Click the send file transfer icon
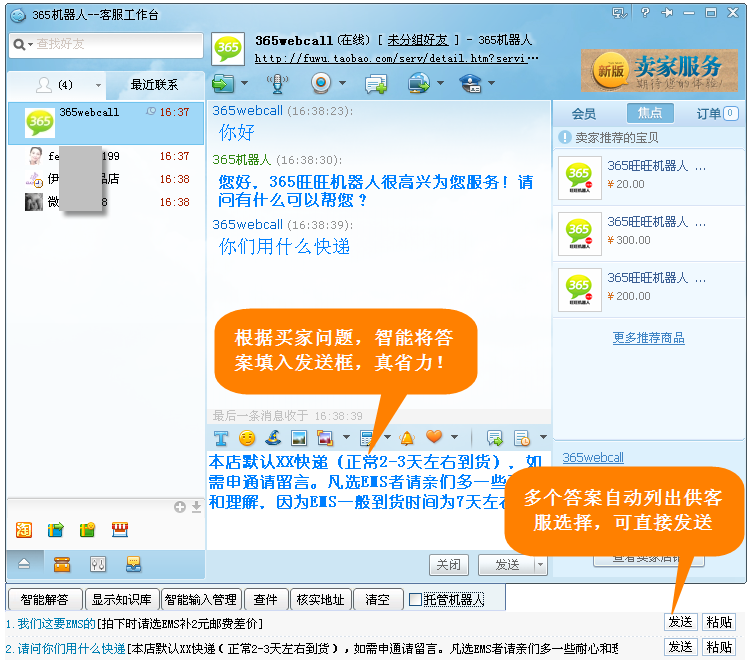Screen dimensions: 750x665 [222, 83]
